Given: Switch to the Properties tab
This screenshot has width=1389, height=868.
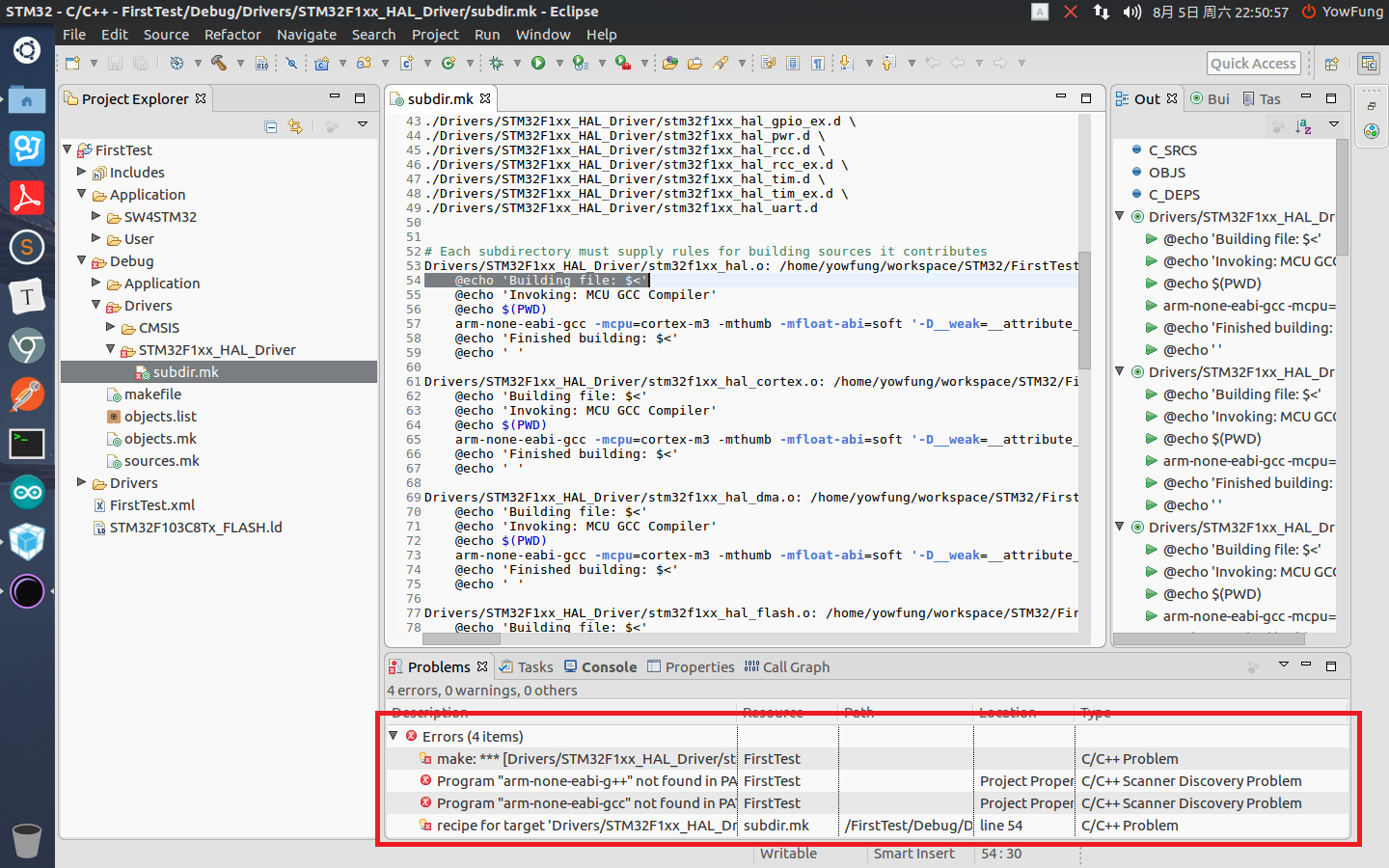Looking at the screenshot, I should click(691, 666).
